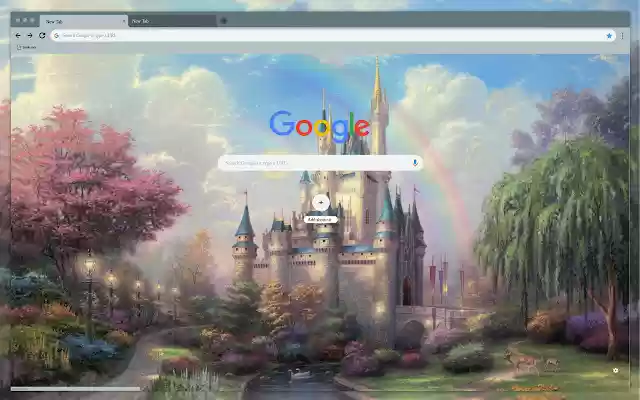Select the active first New Tab tab

84,21
